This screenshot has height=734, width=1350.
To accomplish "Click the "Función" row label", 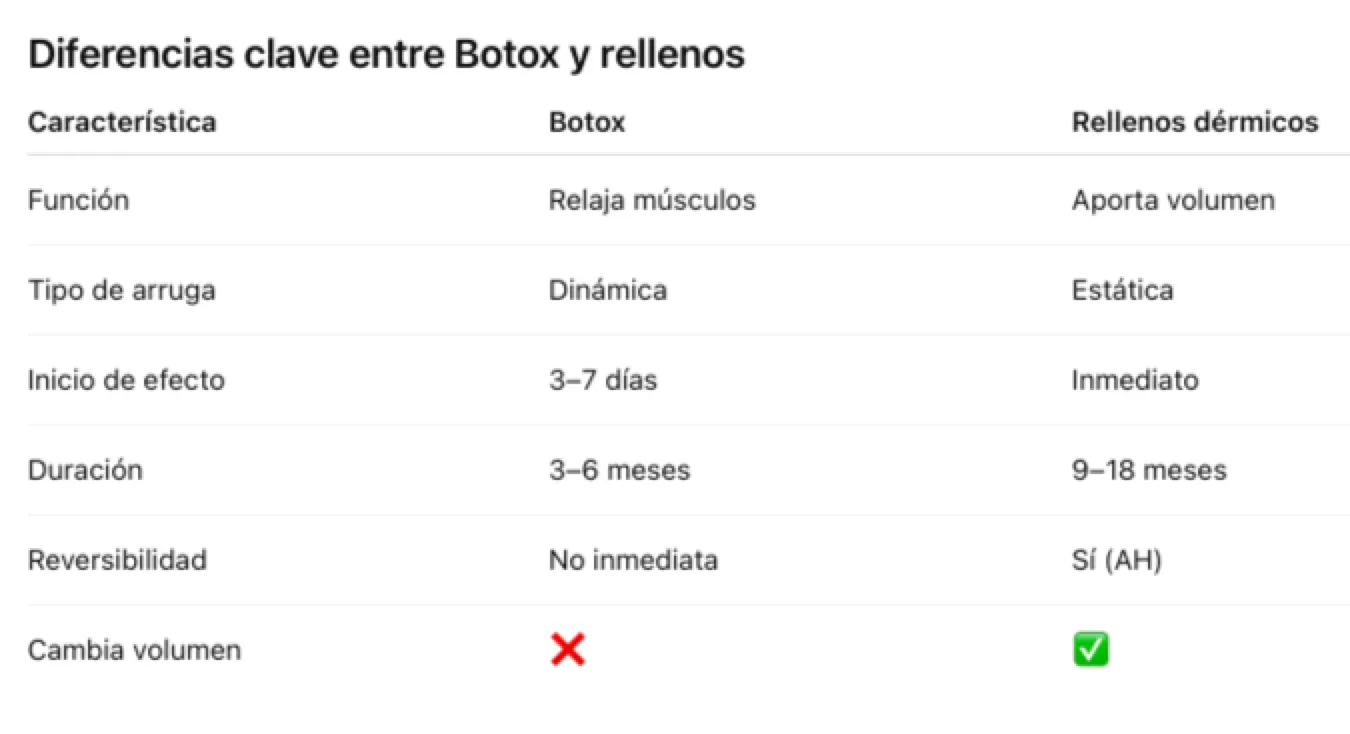I will click(x=78, y=200).
